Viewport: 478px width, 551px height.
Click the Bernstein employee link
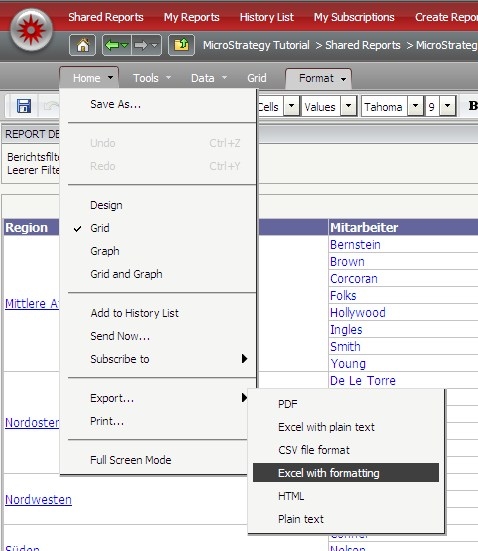tap(355, 245)
